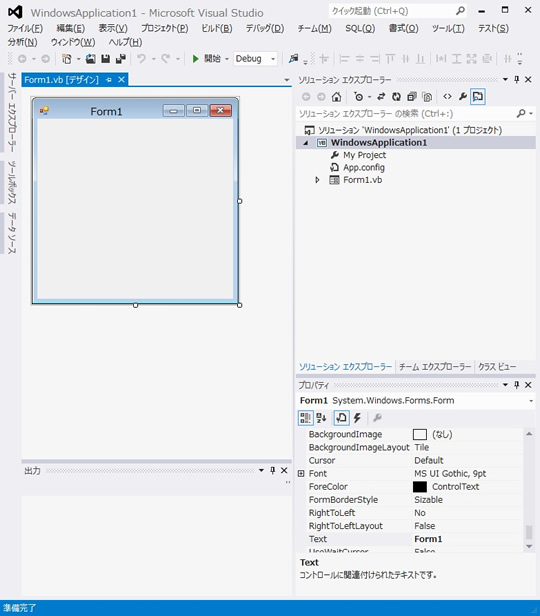Open the サーバー エクスプローラー side tab

(x=12, y=112)
